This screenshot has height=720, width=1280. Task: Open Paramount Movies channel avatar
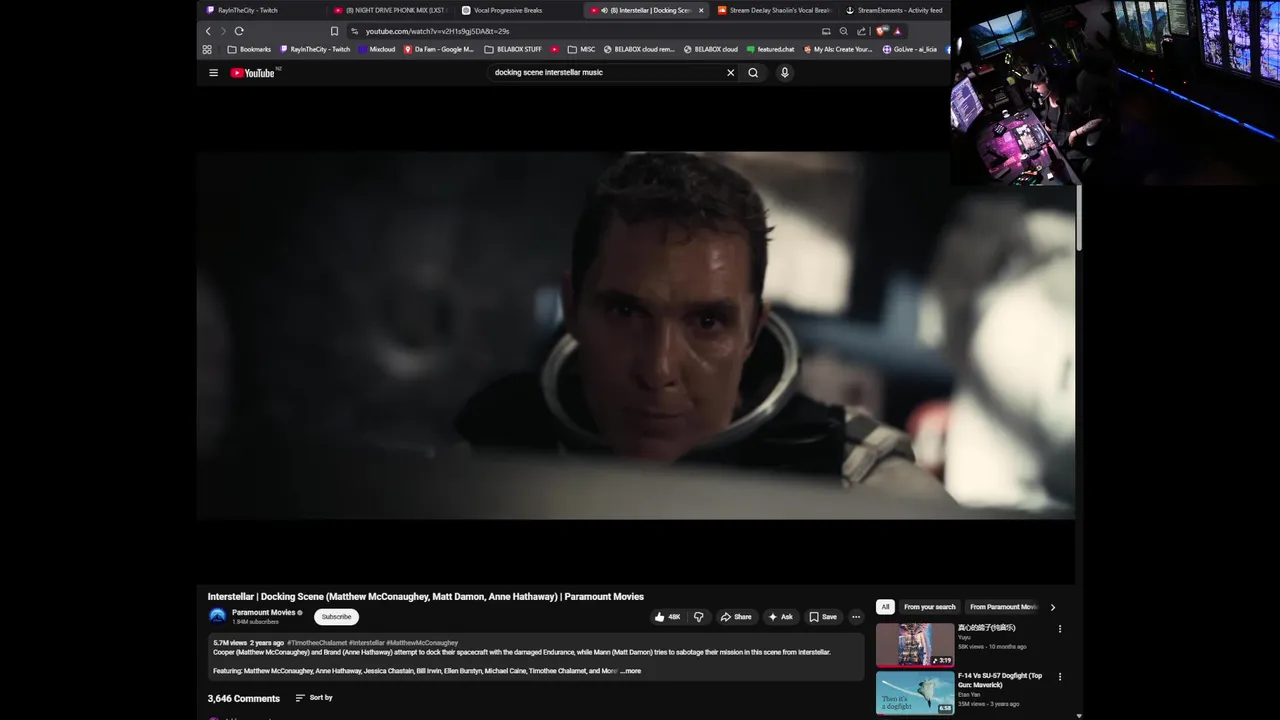[217, 616]
